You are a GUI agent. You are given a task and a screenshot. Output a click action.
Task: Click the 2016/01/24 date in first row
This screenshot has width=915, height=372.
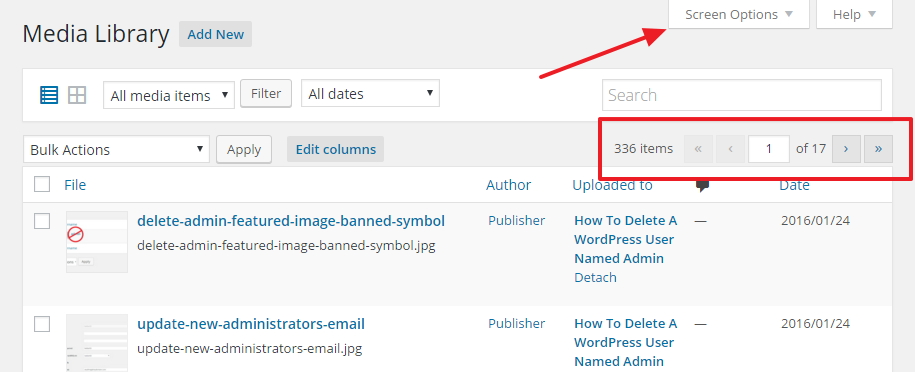coord(815,220)
